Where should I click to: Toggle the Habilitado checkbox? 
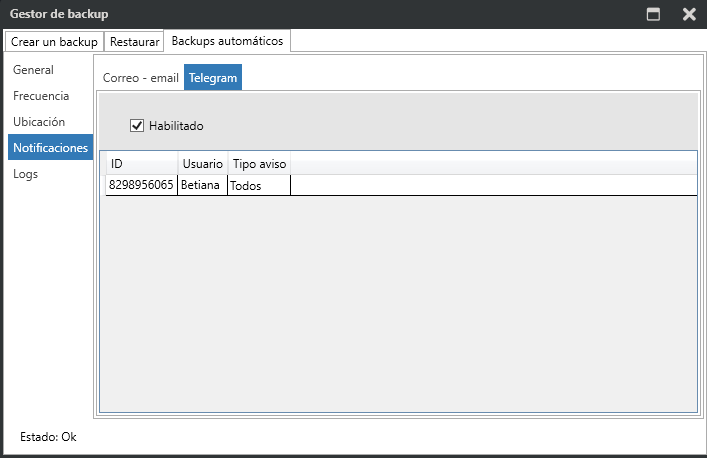click(x=138, y=126)
